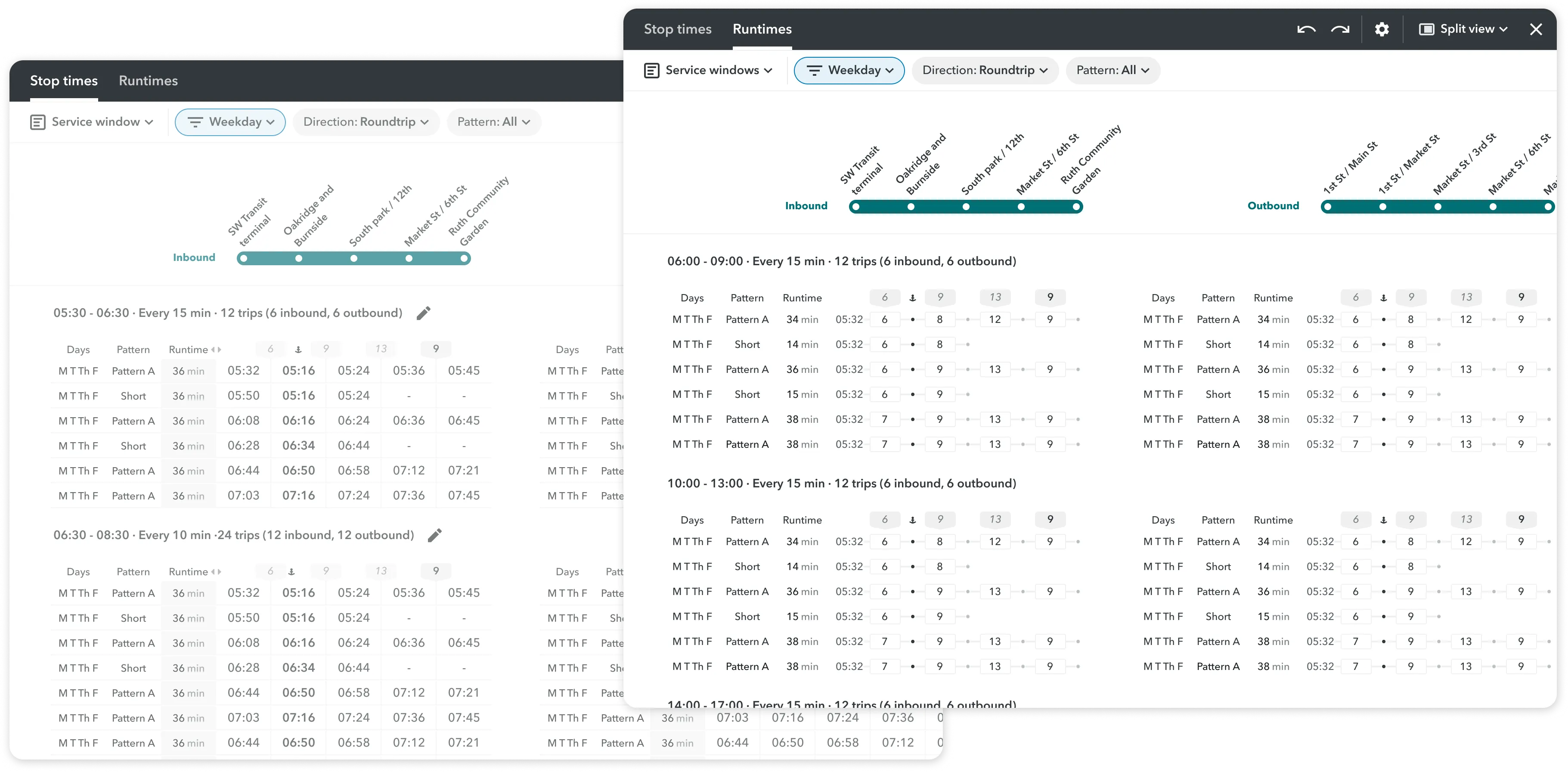Click anchor icon in 10:00 - 13:00 inbound header
Image resolution: width=1568 pixels, height=772 pixels.
click(x=912, y=520)
